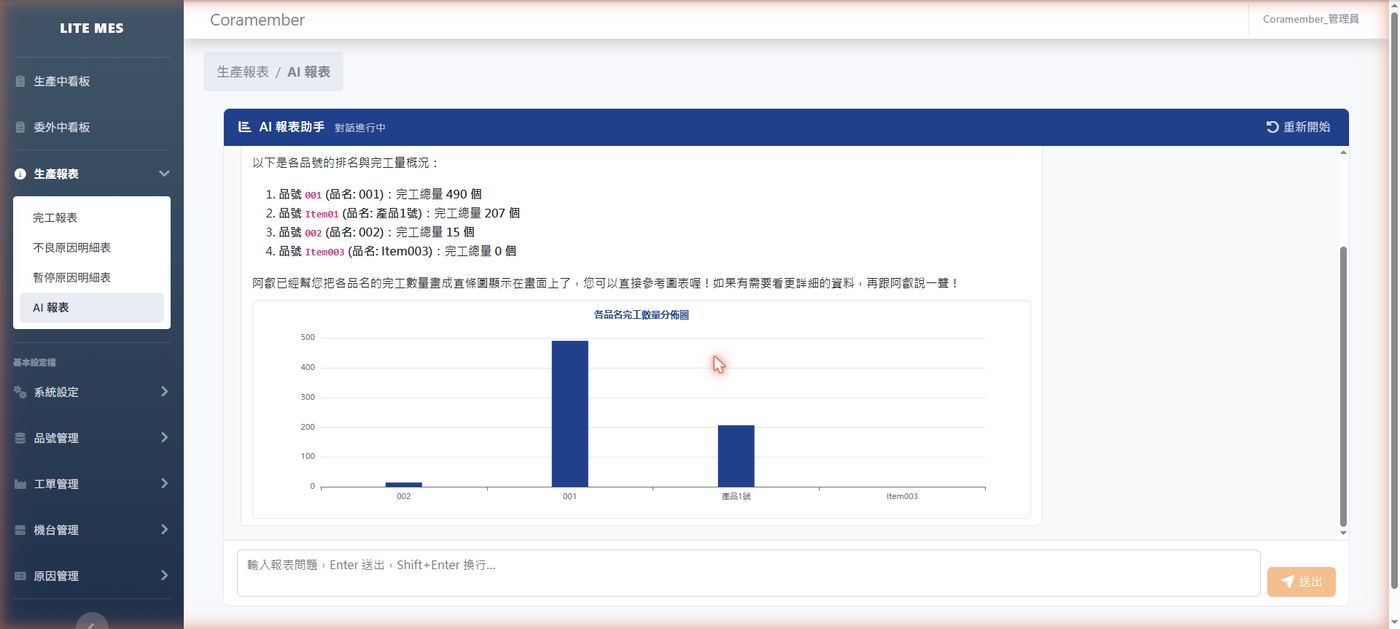Click the 以下是各品號的排名與完工量概況 sentence
Screen dimensions: 1400x629
click(346, 162)
